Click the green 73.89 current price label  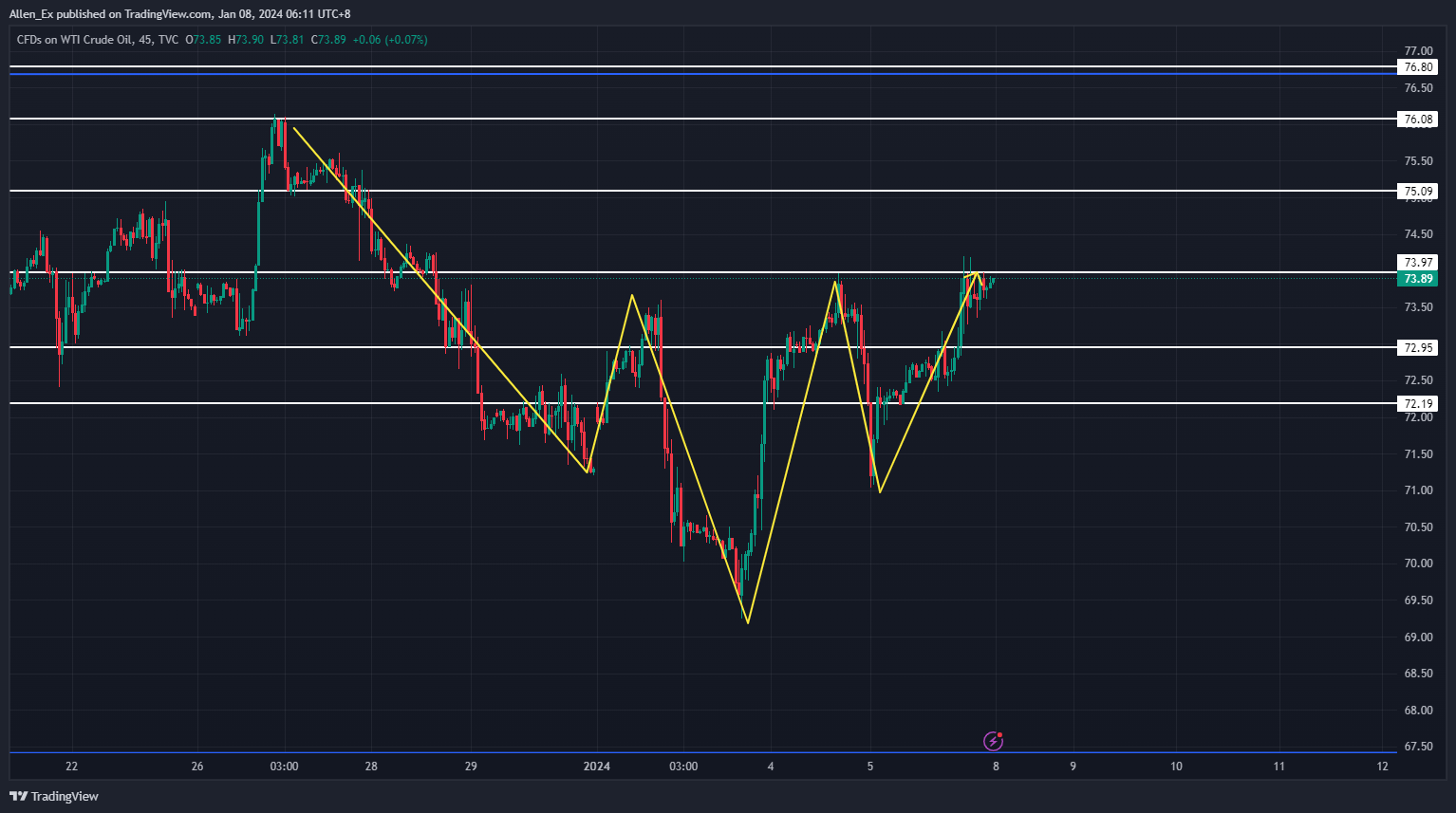click(1418, 279)
